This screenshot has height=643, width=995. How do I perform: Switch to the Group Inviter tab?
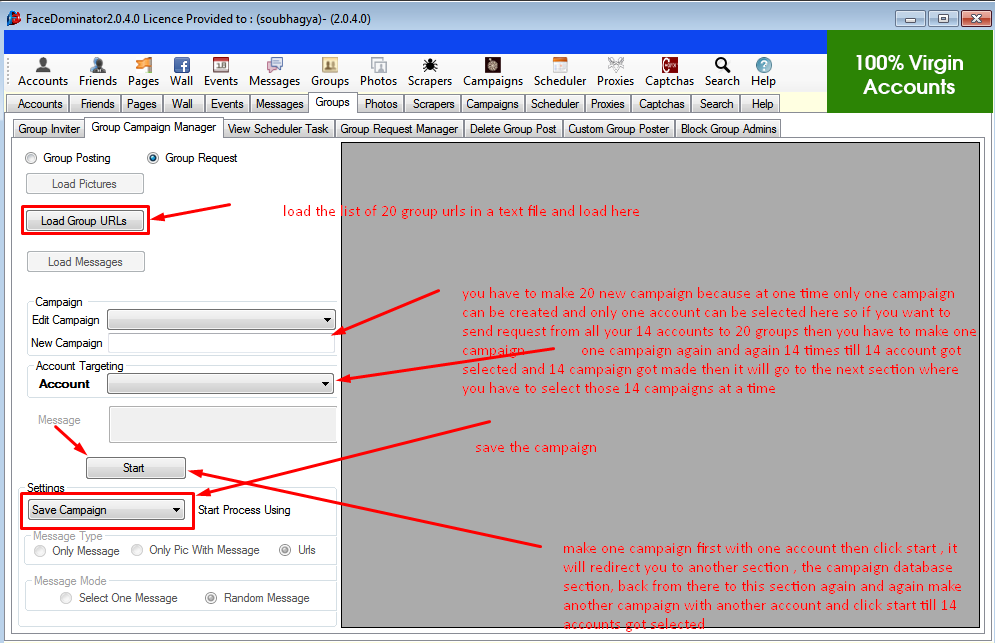click(49, 129)
